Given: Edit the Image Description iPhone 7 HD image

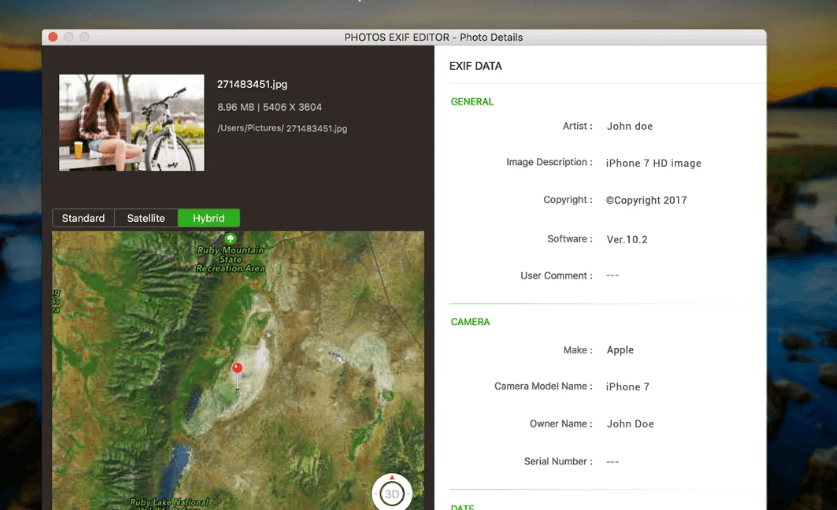Looking at the screenshot, I should (653, 163).
